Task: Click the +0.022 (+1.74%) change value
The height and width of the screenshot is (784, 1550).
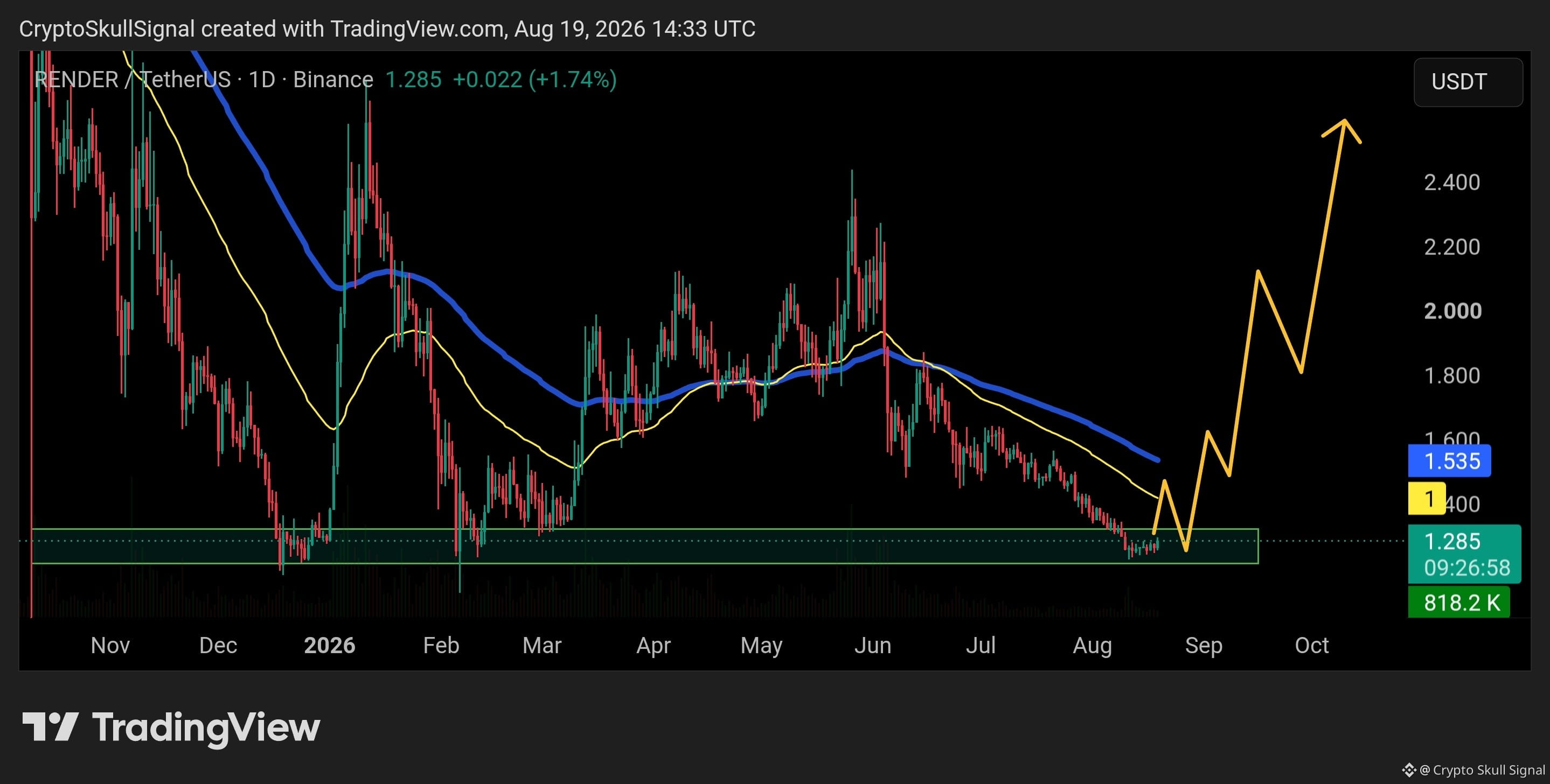Action: 535,79
